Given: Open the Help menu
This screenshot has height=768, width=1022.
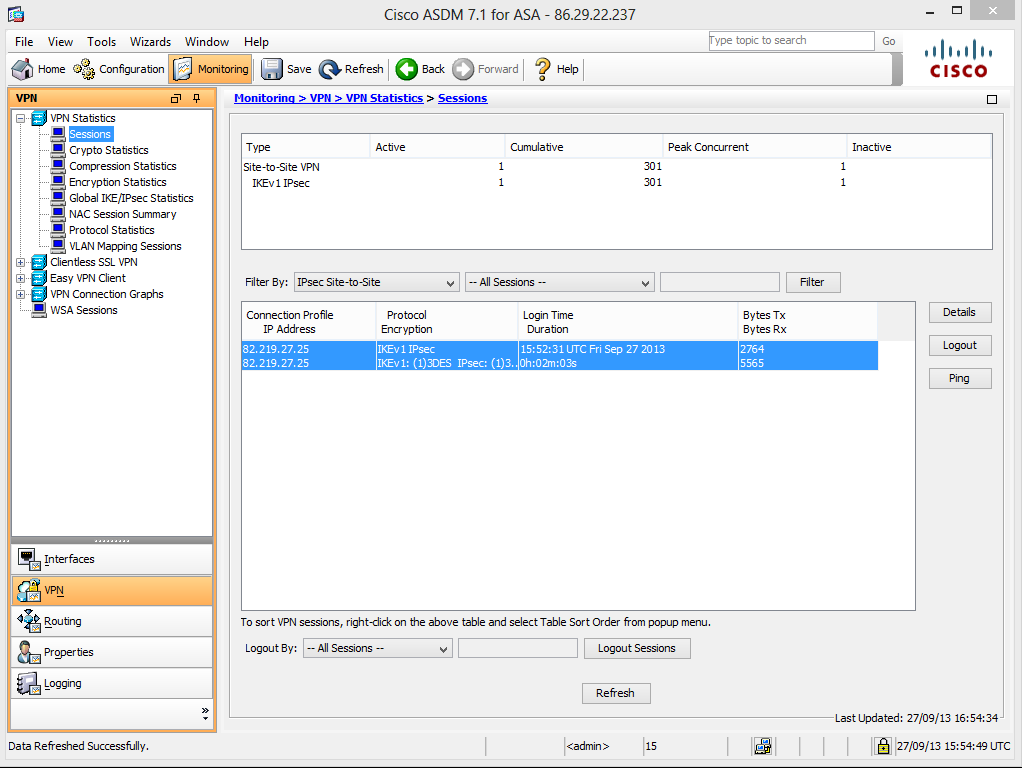Looking at the screenshot, I should coord(256,42).
